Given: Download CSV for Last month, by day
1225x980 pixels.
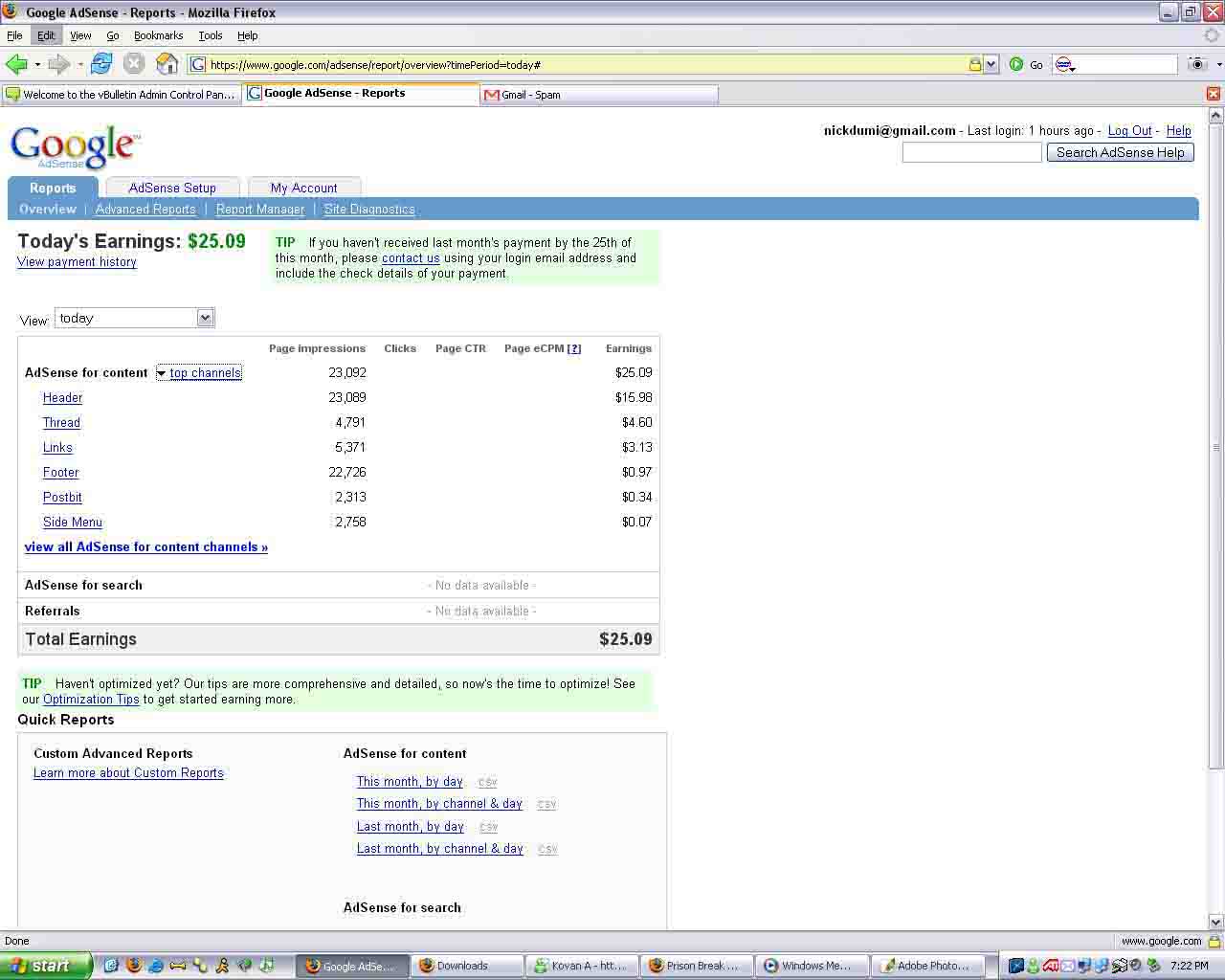Looking at the screenshot, I should [x=488, y=827].
